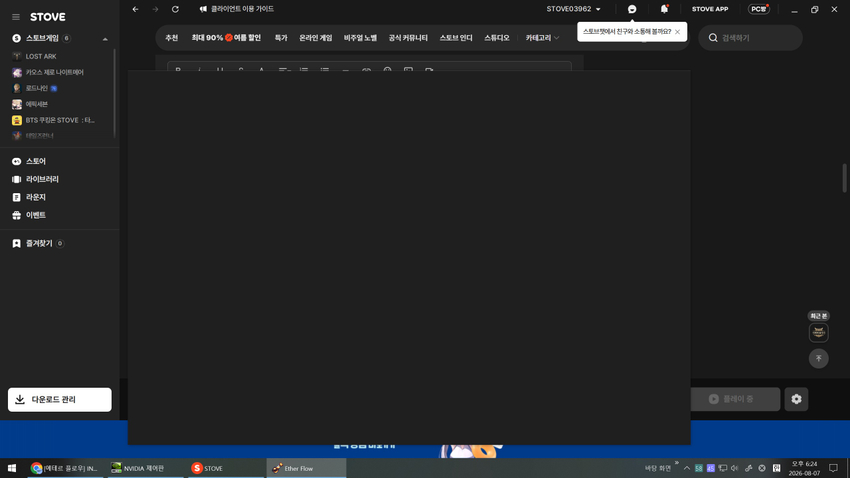Open the Windows Start menu
Screen dimensions: 850x478
[12, 468]
